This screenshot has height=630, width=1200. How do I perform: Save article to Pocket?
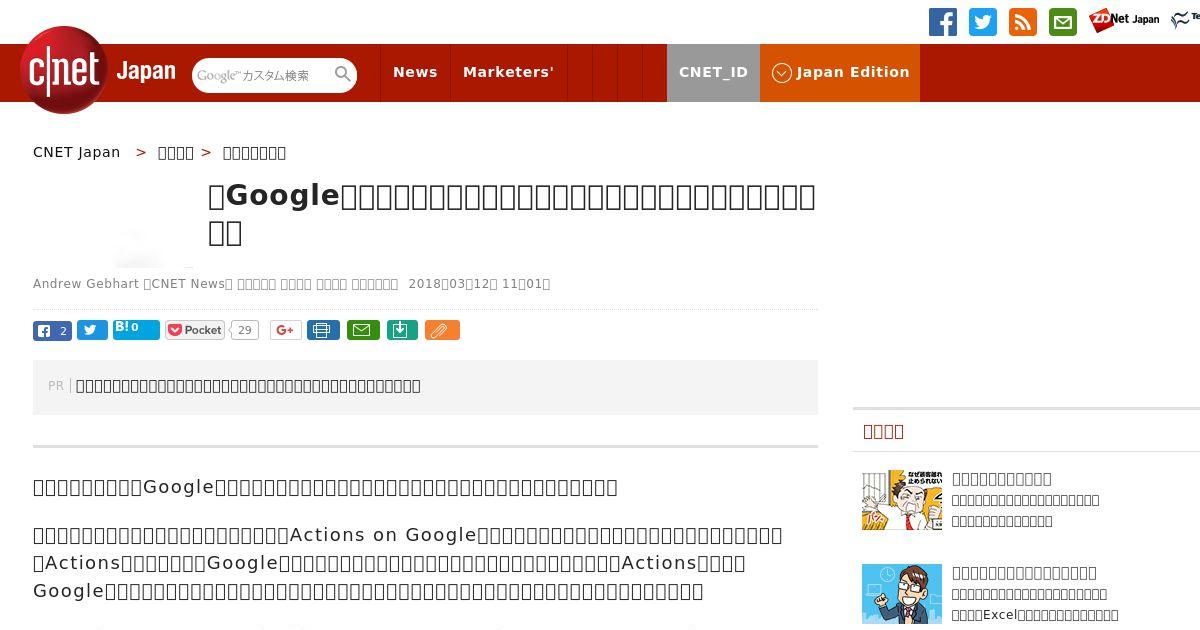point(195,330)
